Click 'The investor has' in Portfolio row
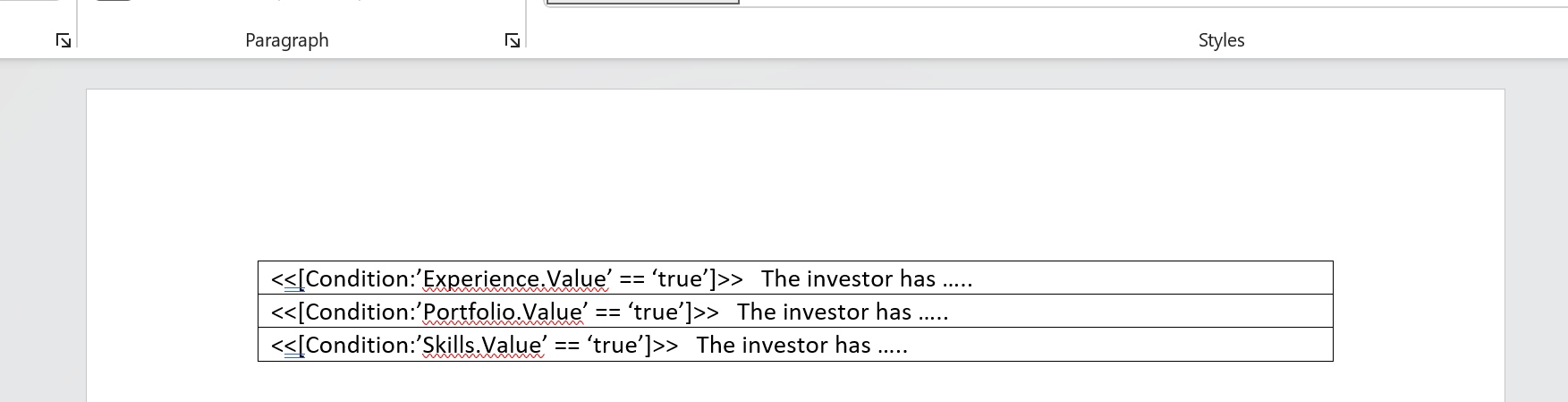1568x402 pixels. coord(824,312)
